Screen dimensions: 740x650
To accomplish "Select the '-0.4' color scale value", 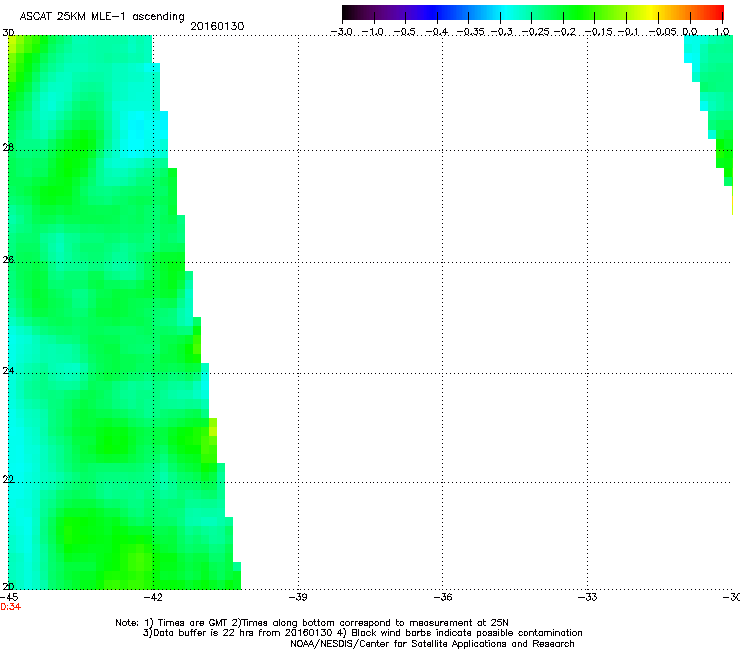I will 437,32.
